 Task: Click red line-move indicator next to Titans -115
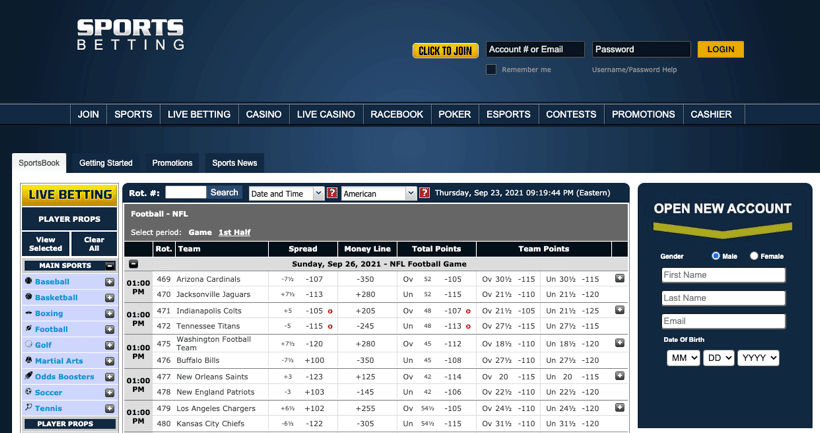(x=330, y=326)
